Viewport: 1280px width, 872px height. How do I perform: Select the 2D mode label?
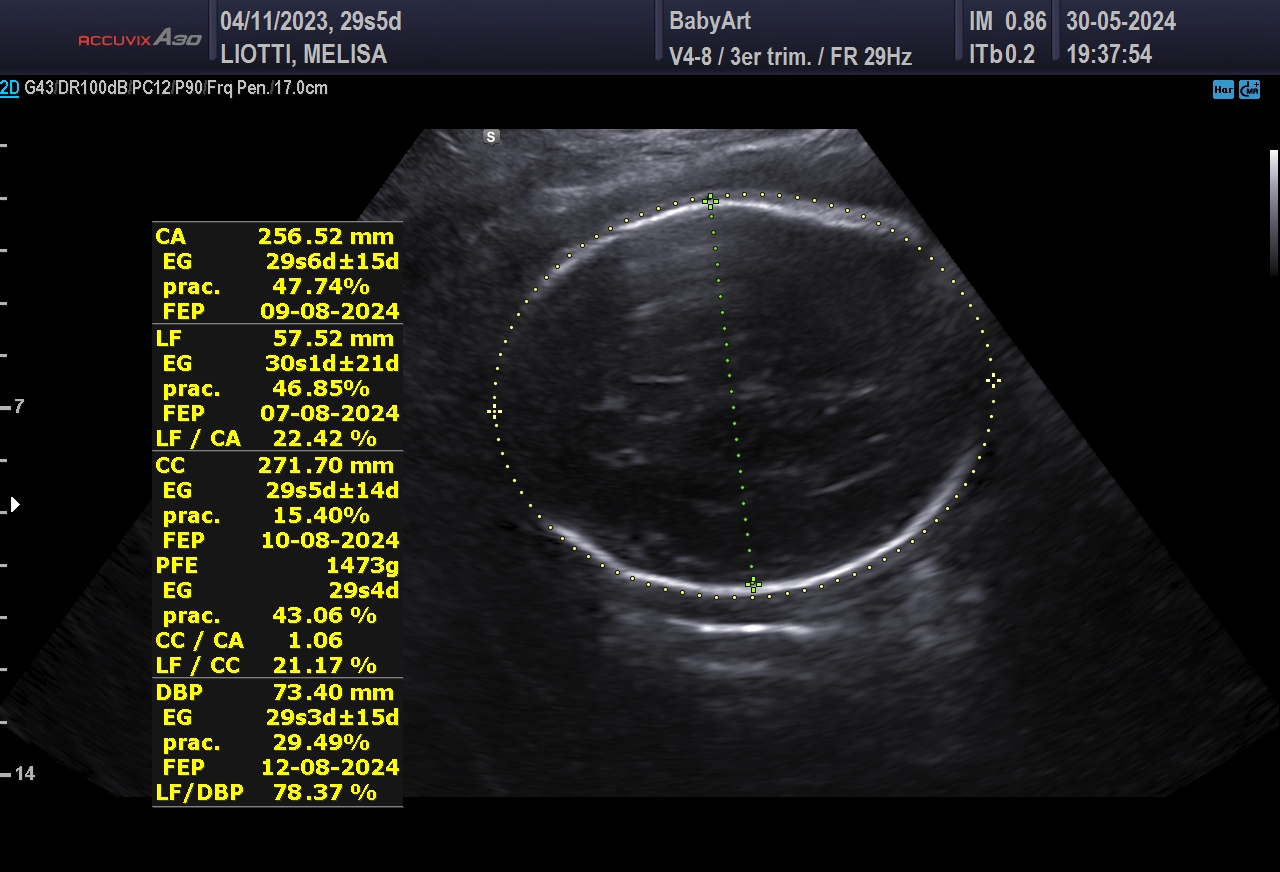10,88
